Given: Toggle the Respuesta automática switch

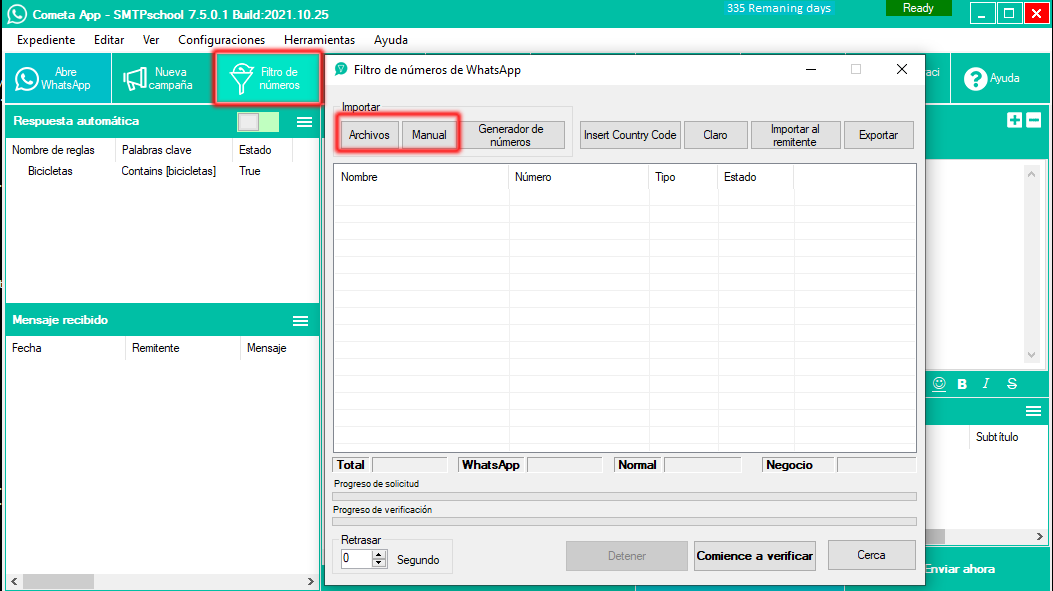Looking at the screenshot, I should tap(258, 122).
